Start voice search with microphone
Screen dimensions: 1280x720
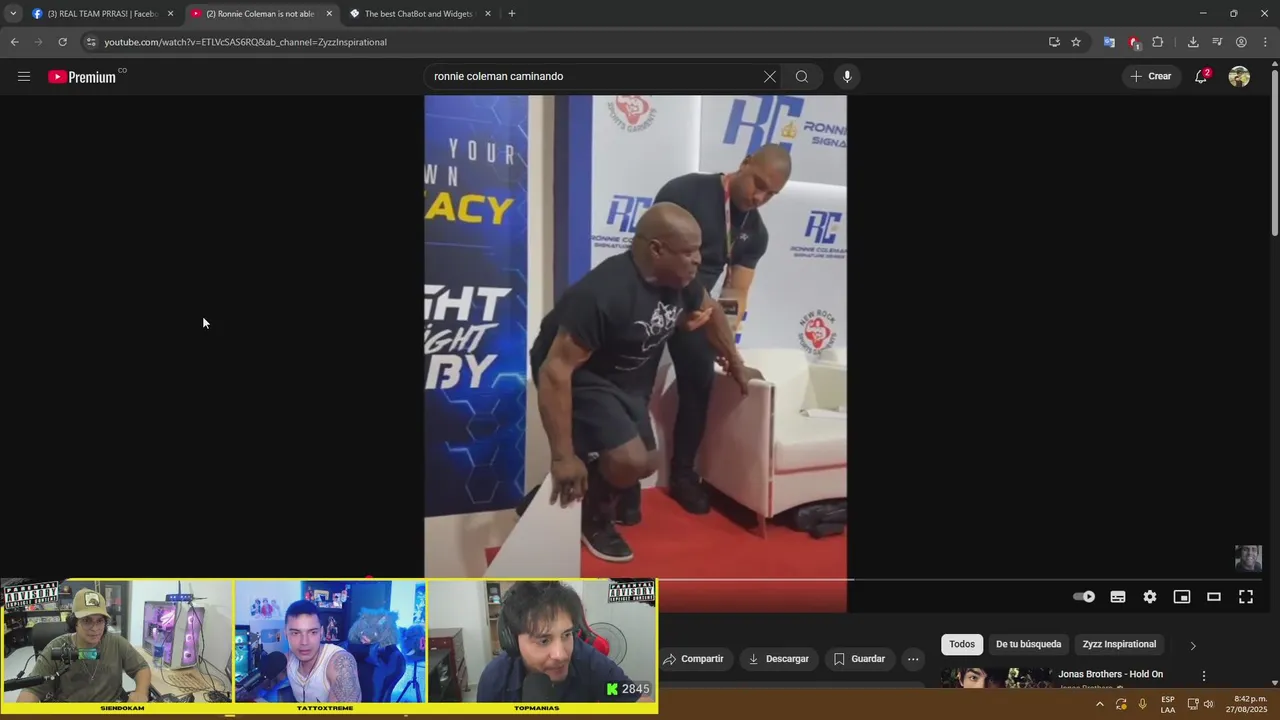pyautogui.click(x=847, y=77)
